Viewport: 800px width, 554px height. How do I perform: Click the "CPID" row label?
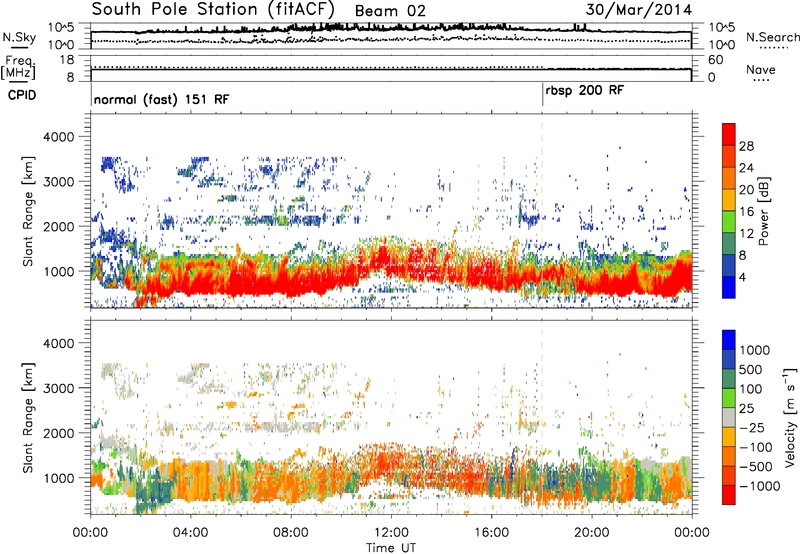[22, 95]
